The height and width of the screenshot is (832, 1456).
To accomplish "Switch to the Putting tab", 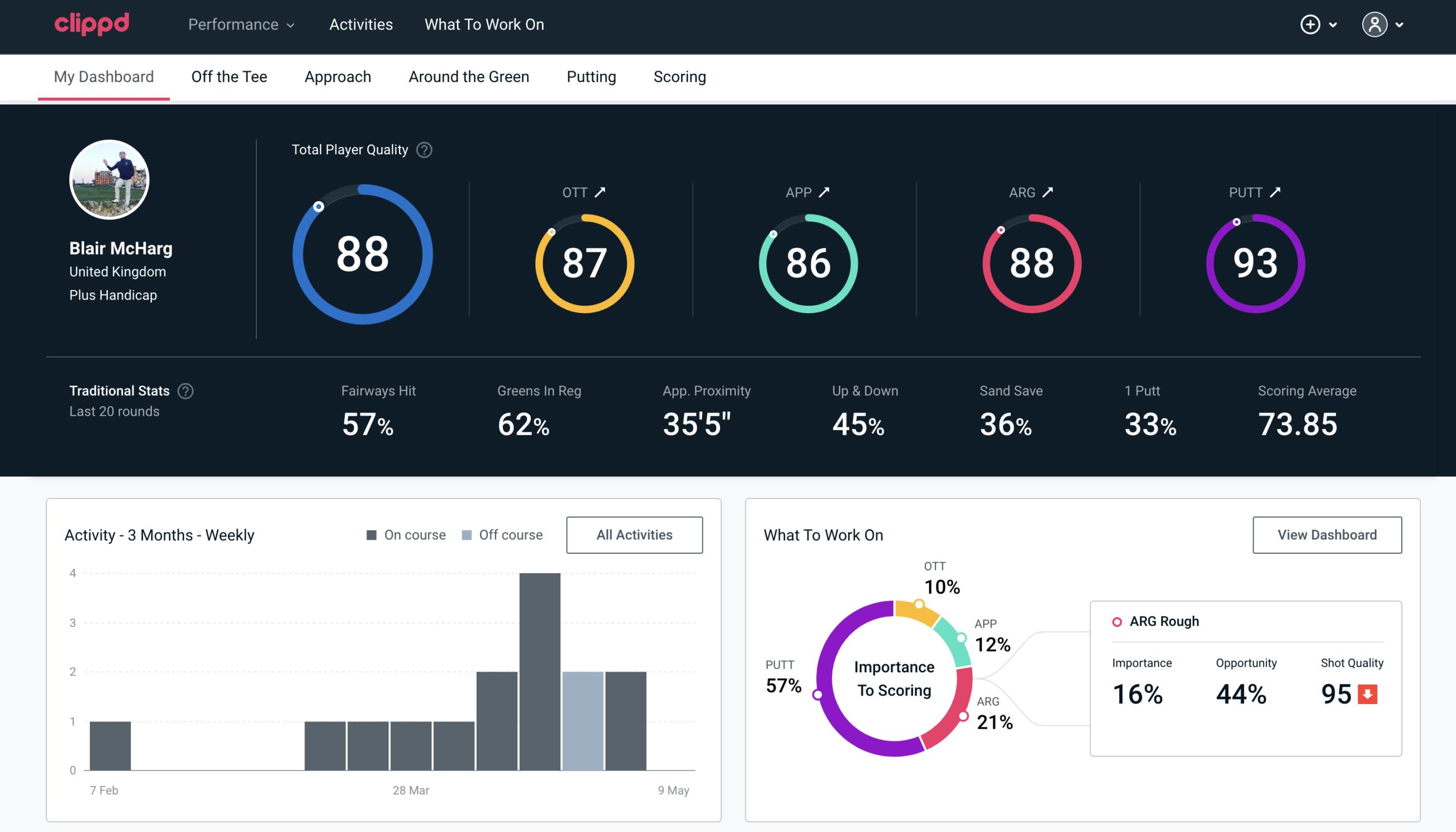I will (x=591, y=76).
